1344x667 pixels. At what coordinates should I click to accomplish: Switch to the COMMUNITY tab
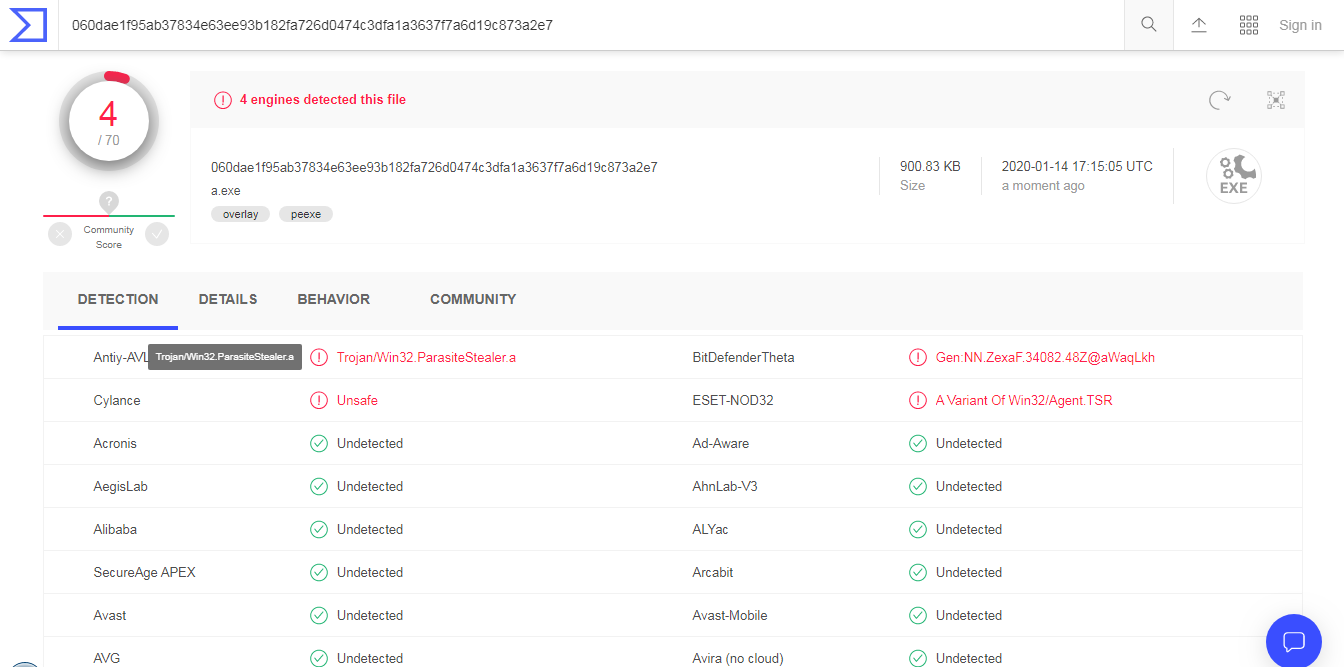coord(473,299)
